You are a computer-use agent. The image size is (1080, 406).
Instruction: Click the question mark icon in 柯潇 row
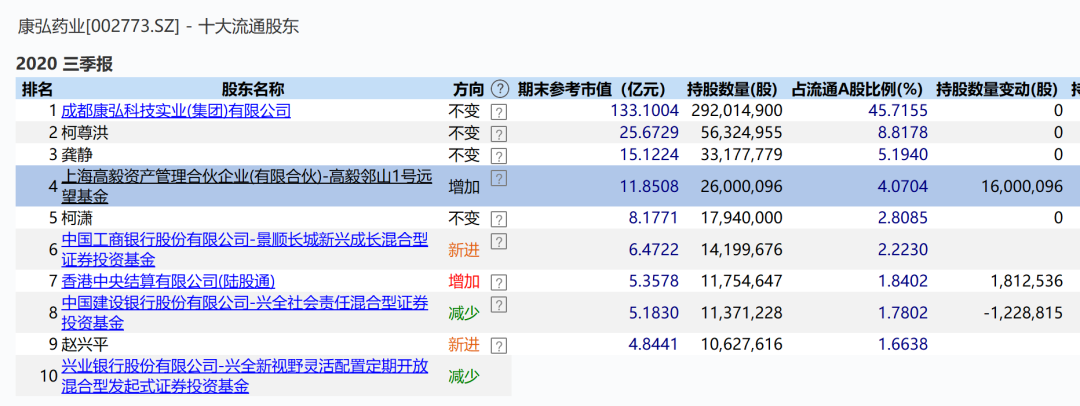click(x=499, y=219)
